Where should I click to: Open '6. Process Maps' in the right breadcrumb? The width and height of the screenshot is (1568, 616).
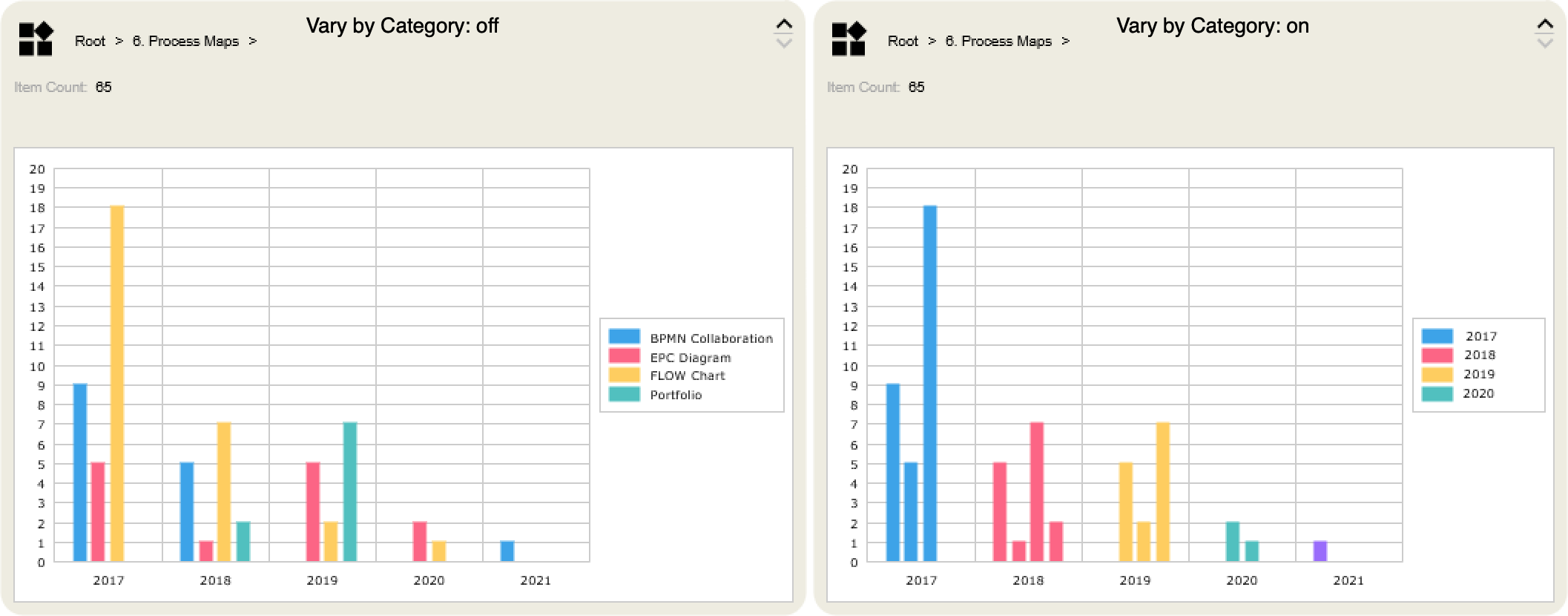[x=998, y=42]
